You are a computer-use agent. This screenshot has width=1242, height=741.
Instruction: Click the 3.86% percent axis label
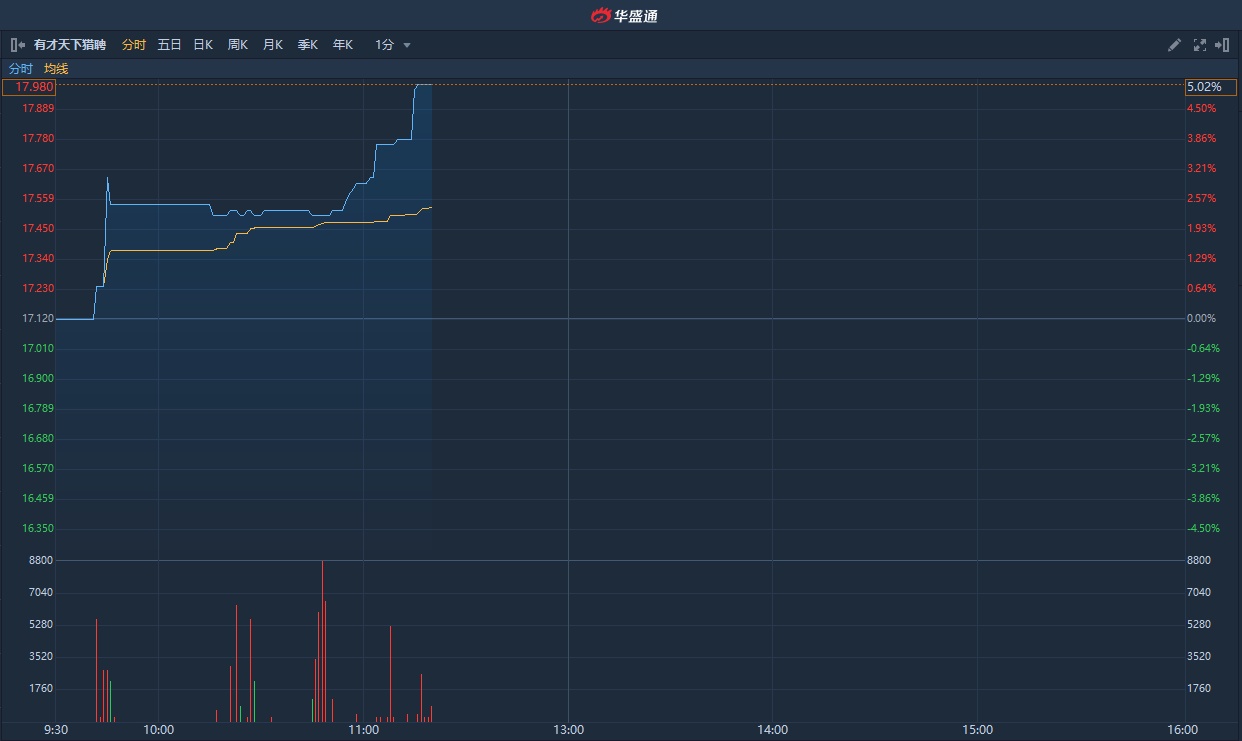pos(1201,138)
